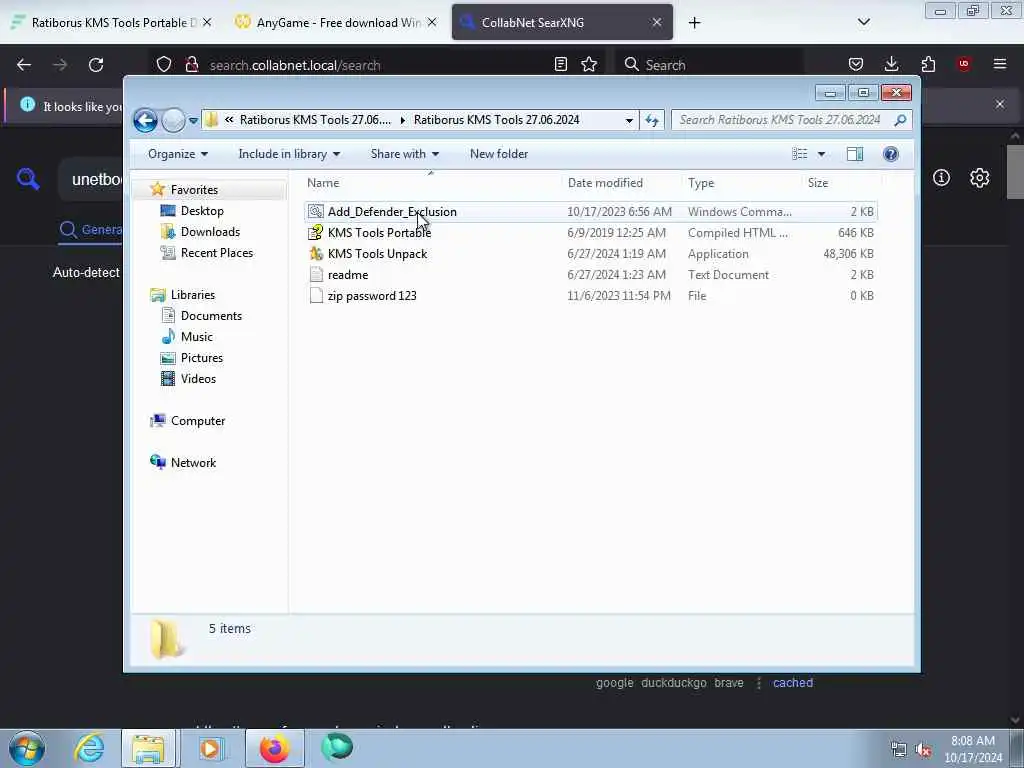1024x768 pixels.
Task: Select the Add_Defender_Exclusion file
Action: coord(590,212)
